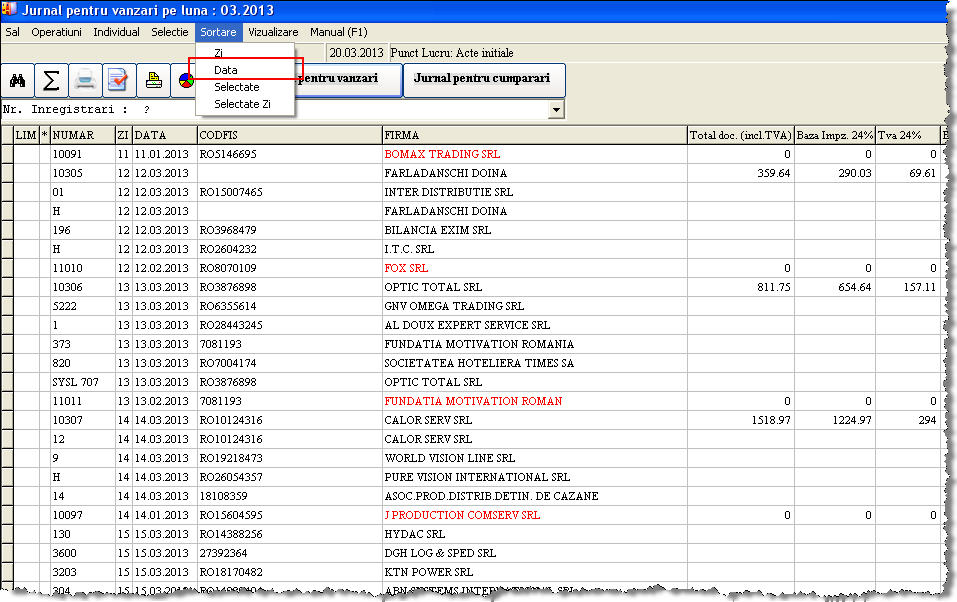957x602 pixels.
Task: Click the checklist document icon
Action: point(119,80)
